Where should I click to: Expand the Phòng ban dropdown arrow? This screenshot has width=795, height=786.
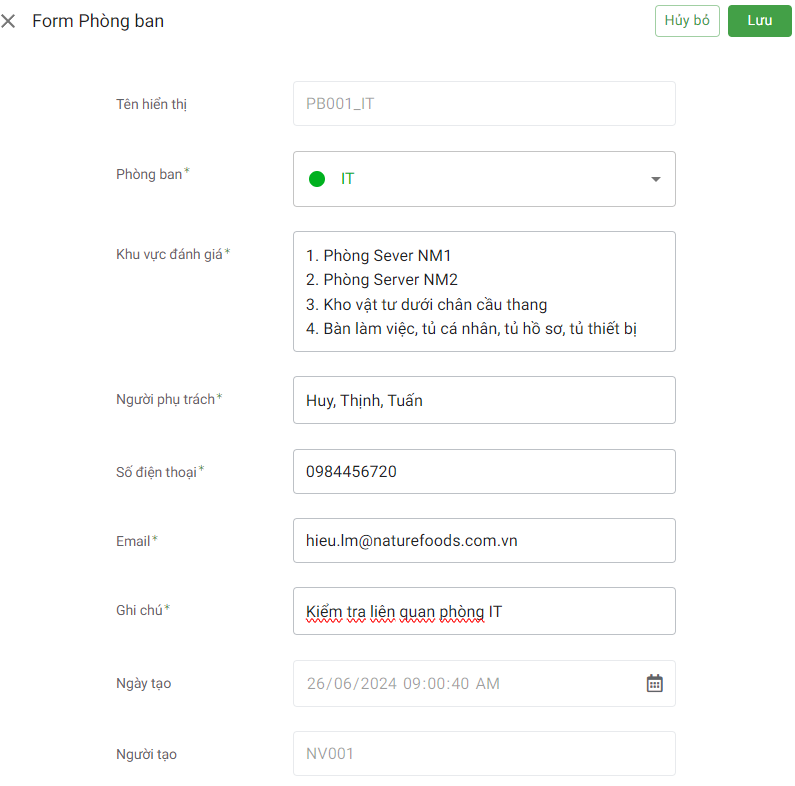pos(655,179)
